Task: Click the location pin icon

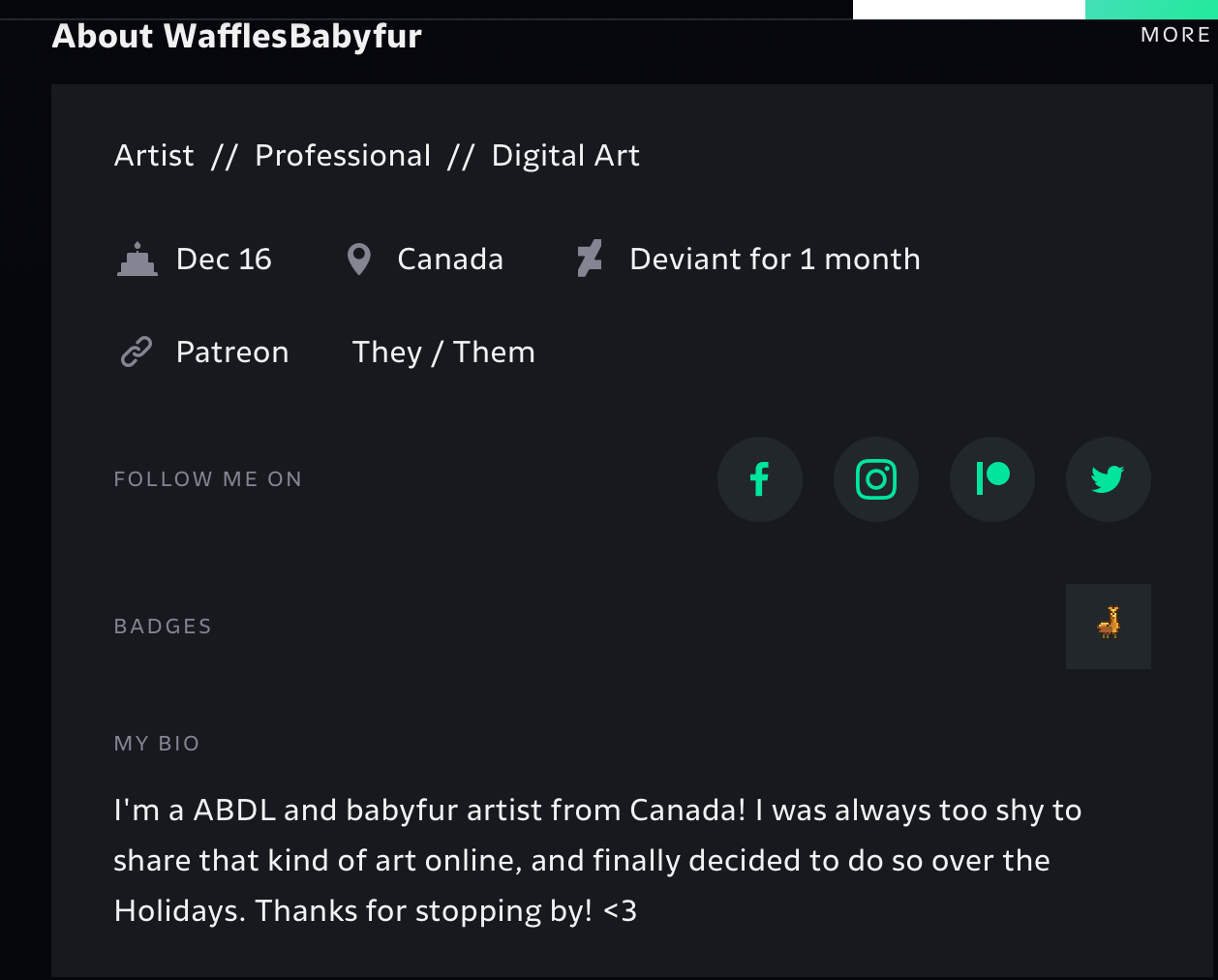Action: click(359, 260)
